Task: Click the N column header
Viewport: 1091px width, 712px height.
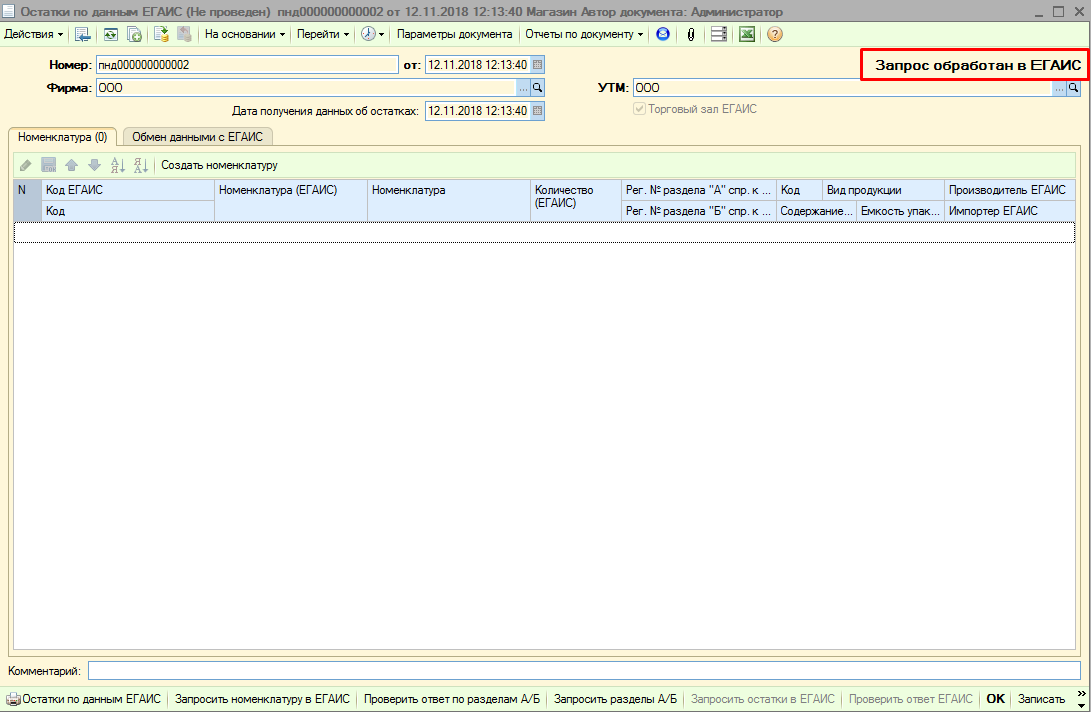Action: (x=28, y=200)
